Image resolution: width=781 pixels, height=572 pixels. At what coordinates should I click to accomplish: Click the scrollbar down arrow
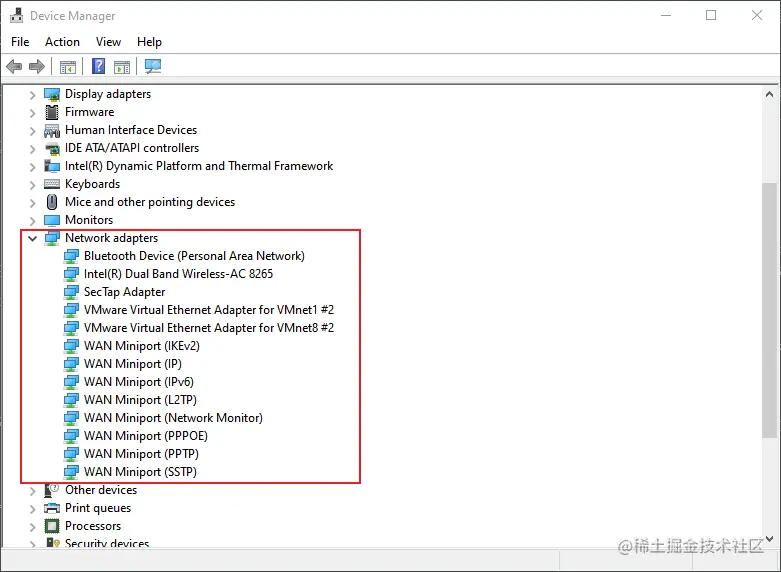769,539
